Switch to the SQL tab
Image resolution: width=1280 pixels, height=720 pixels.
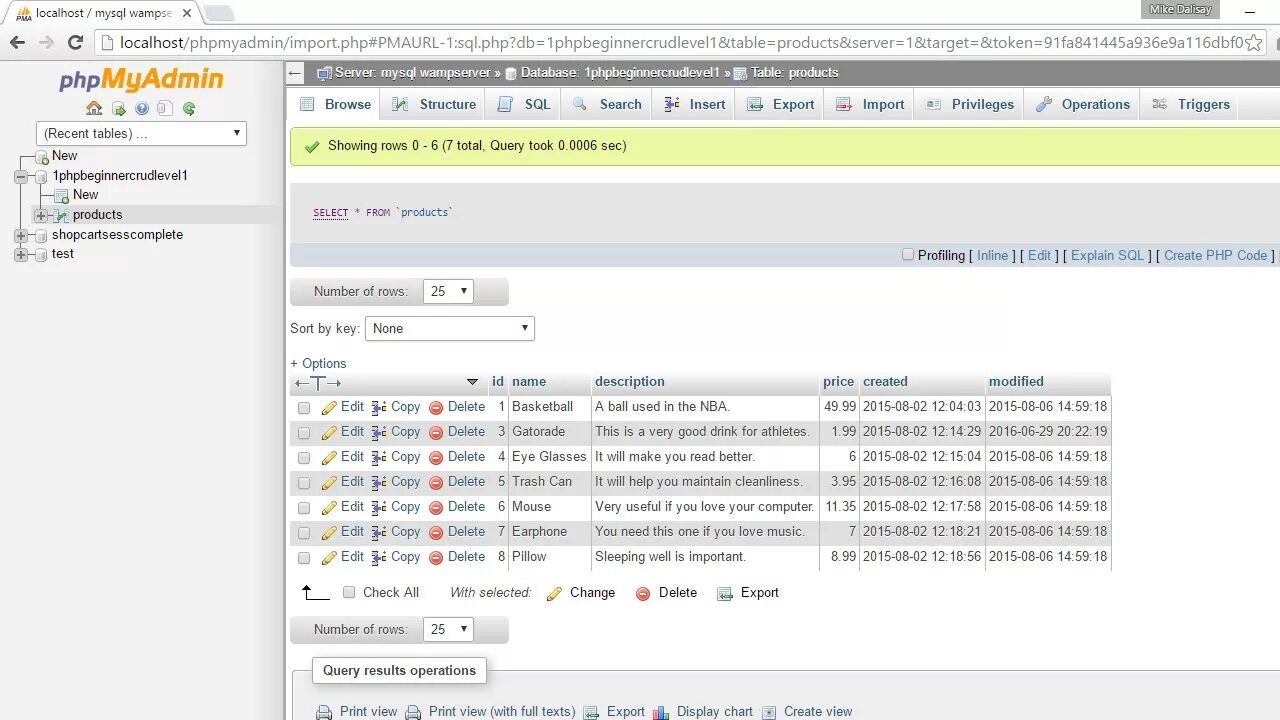[525, 104]
